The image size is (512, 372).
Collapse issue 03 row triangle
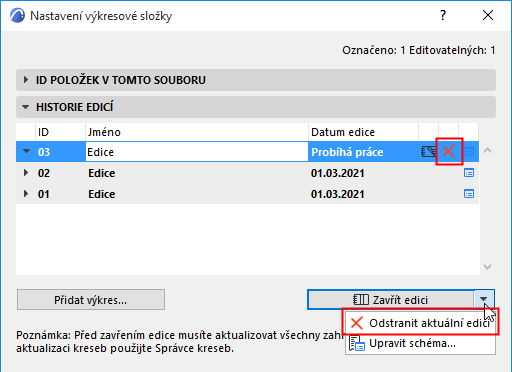[26, 151]
